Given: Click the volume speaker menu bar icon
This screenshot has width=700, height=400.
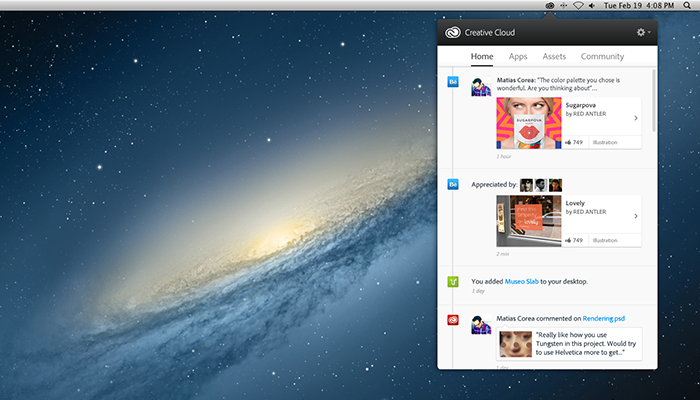Looking at the screenshot, I should point(592,6).
